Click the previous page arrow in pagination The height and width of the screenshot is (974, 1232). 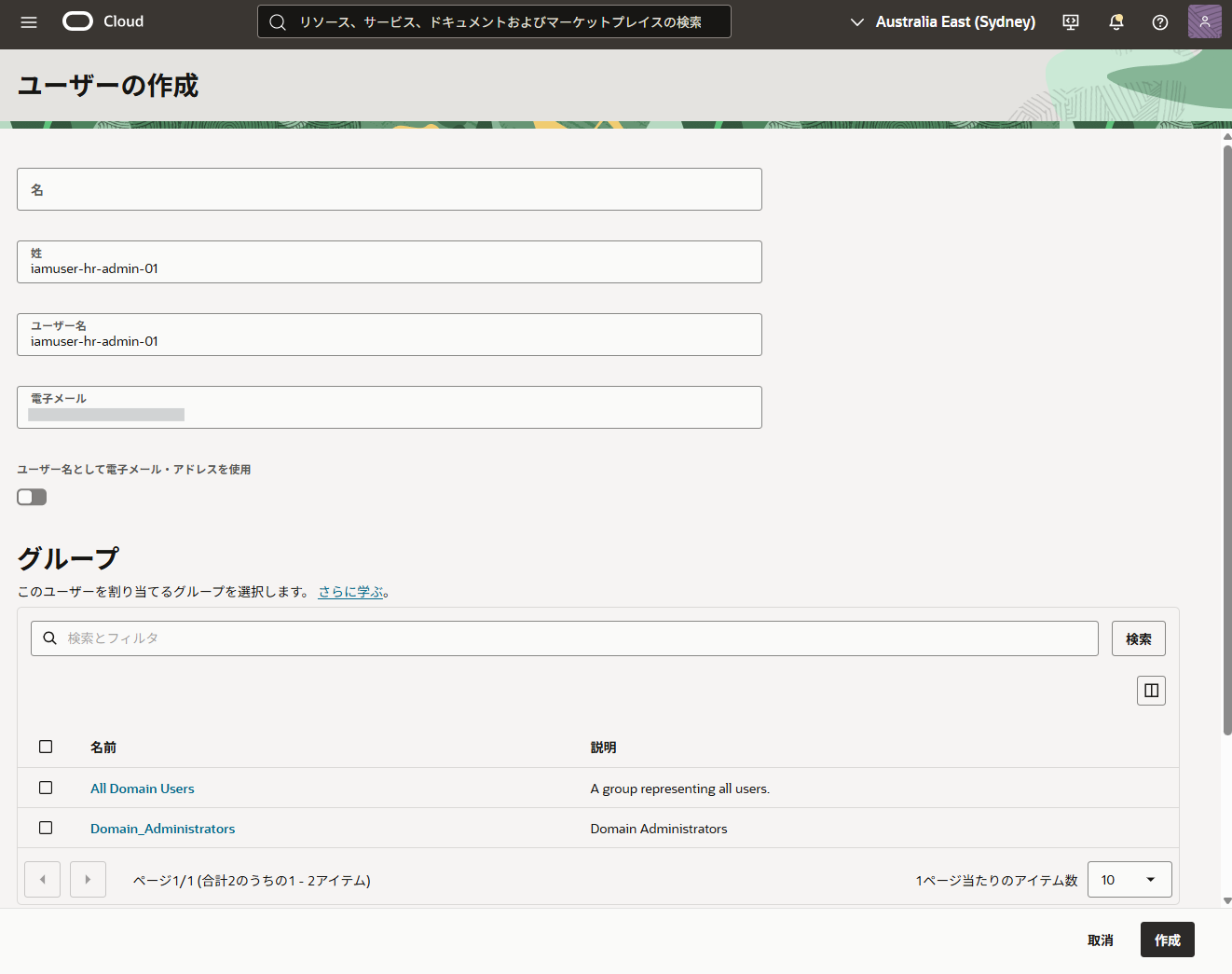(42, 879)
